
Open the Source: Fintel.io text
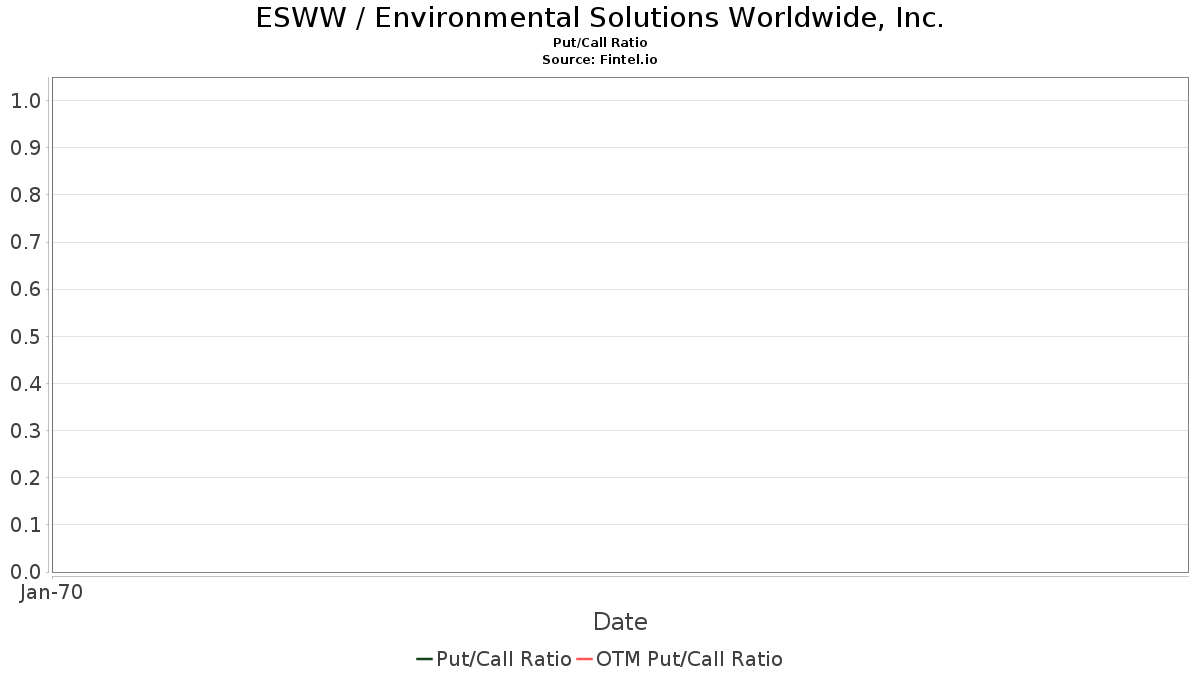[x=600, y=60]
